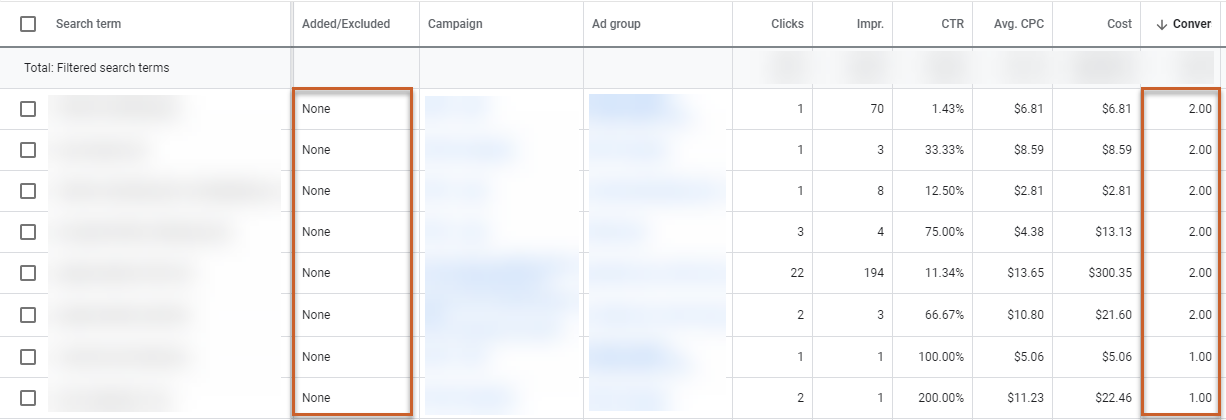The width and height of the screenshot is (1226, 420).
Task: Select checkbox for the $13.13 cost row
Action: click(28, 232)
